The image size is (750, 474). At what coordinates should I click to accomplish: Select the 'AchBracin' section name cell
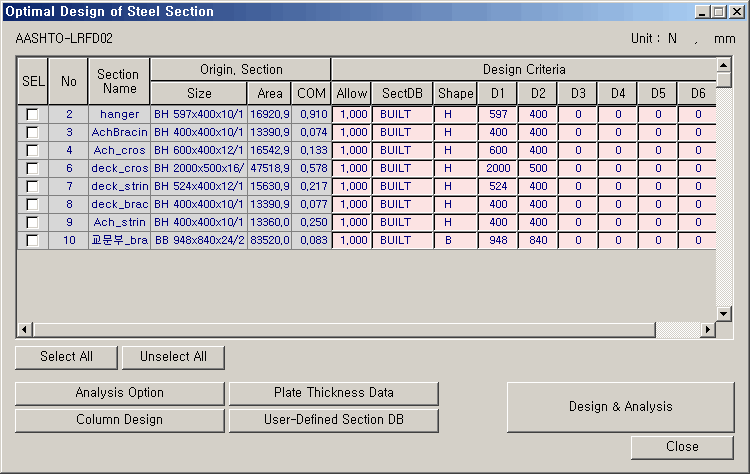(x=120, y=132)
